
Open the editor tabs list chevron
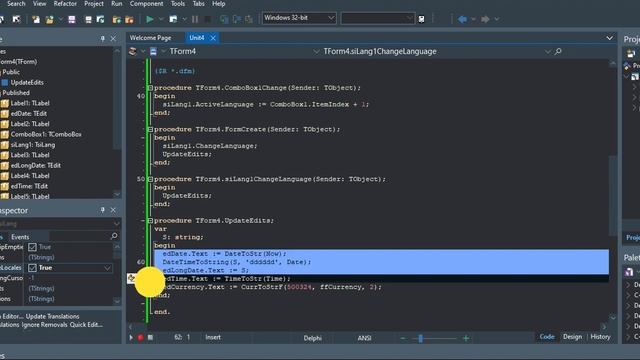click(609, 38)
